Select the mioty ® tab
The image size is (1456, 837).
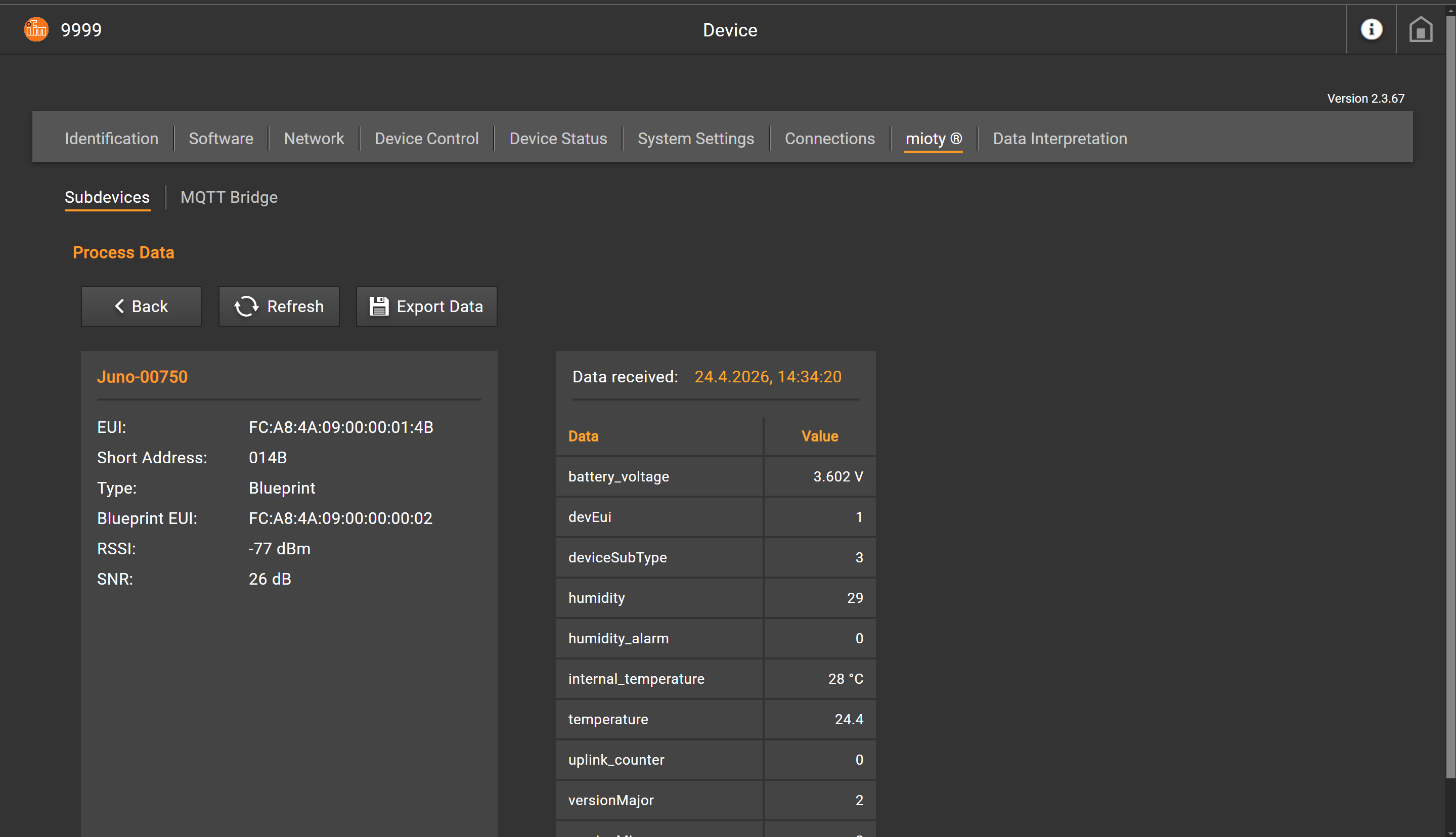[934, 139]
